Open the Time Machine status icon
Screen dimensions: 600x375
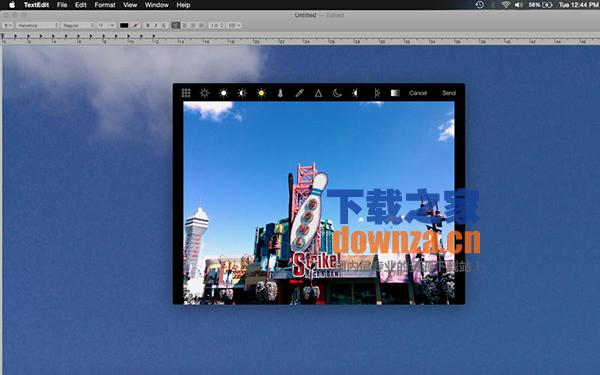click(x=479, y=5)
